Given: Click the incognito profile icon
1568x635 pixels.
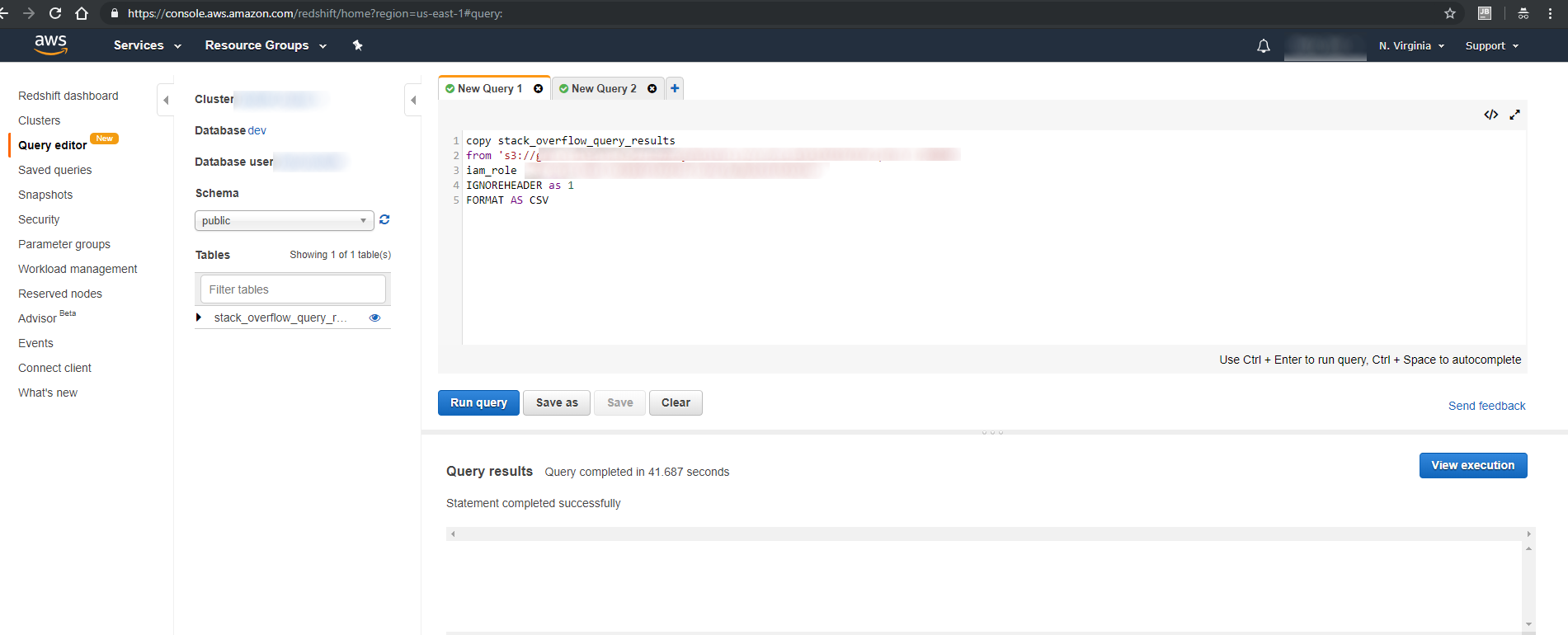Looking at the screenshot, I should [x=1523, y=13].
